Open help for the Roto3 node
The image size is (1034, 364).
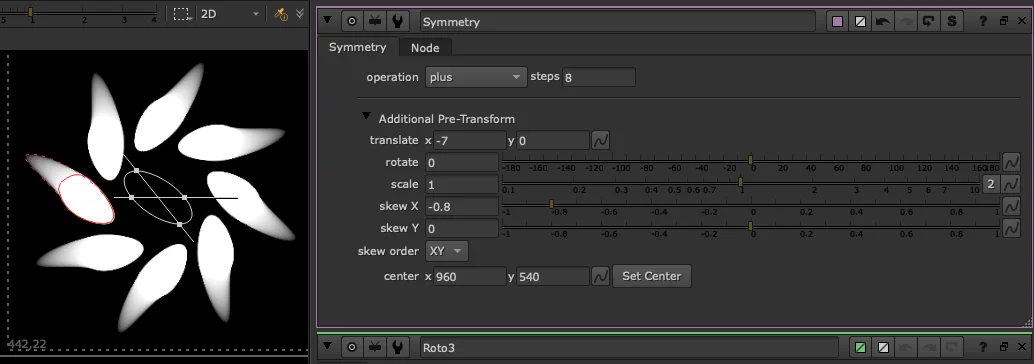coord(983,347)
